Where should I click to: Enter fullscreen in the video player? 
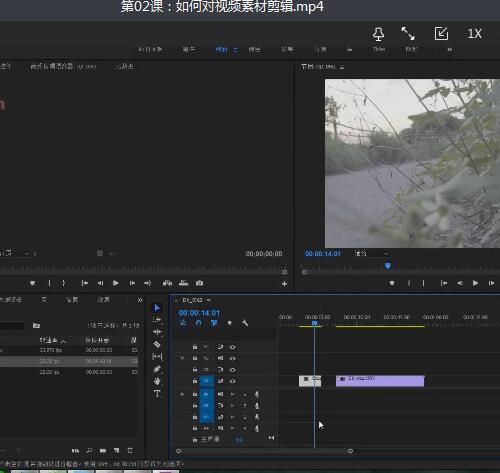coord(408,34)
